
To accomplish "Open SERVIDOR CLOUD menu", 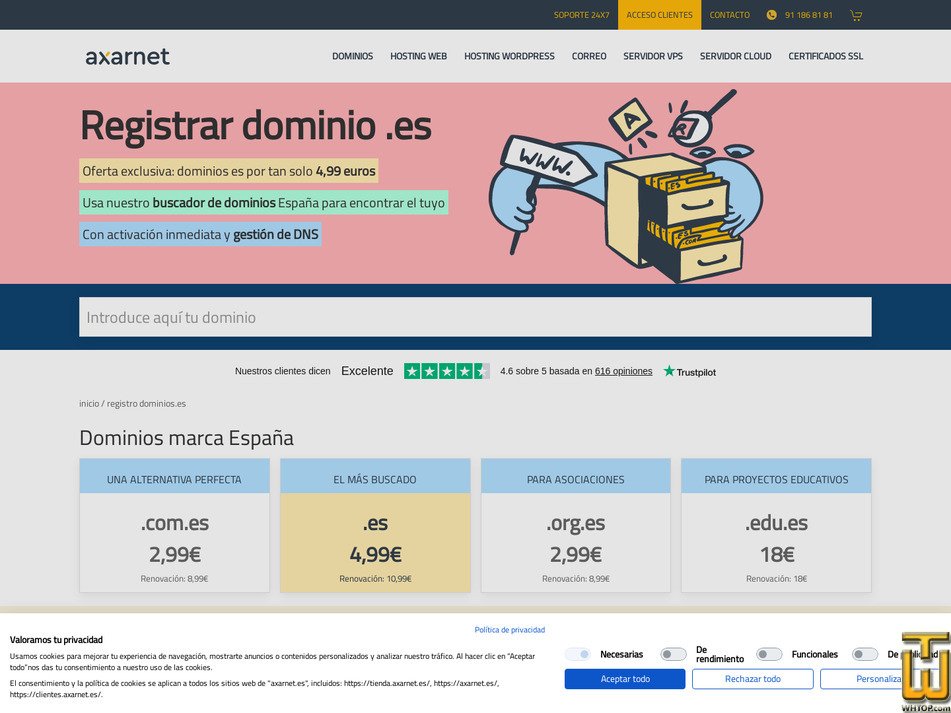I will pyautogui.click(x=736, y=56).
